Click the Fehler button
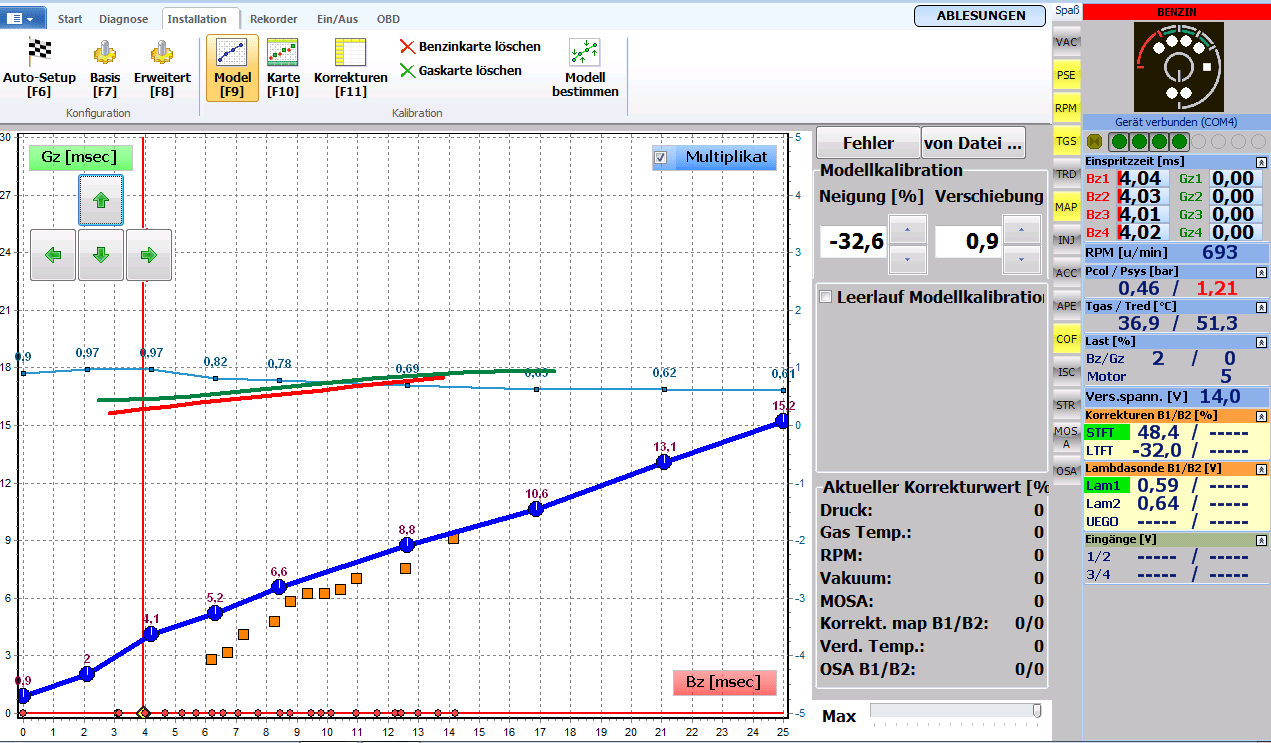 [868, 143]
